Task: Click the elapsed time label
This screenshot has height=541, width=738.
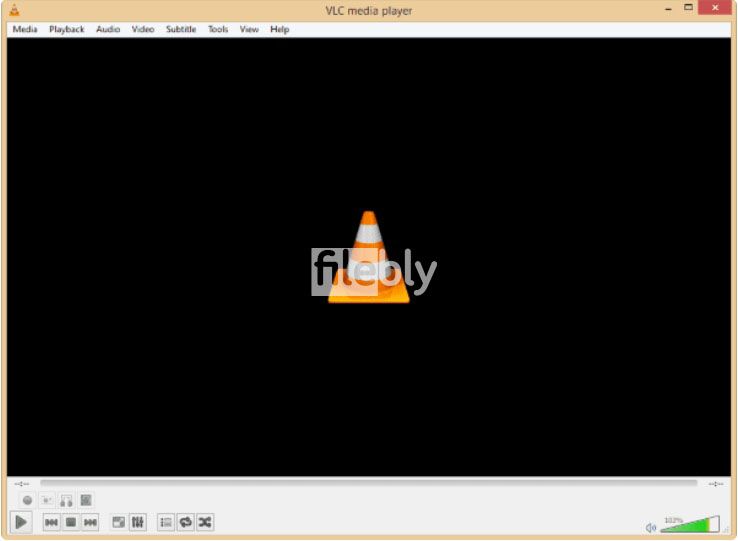Action: 22,484
